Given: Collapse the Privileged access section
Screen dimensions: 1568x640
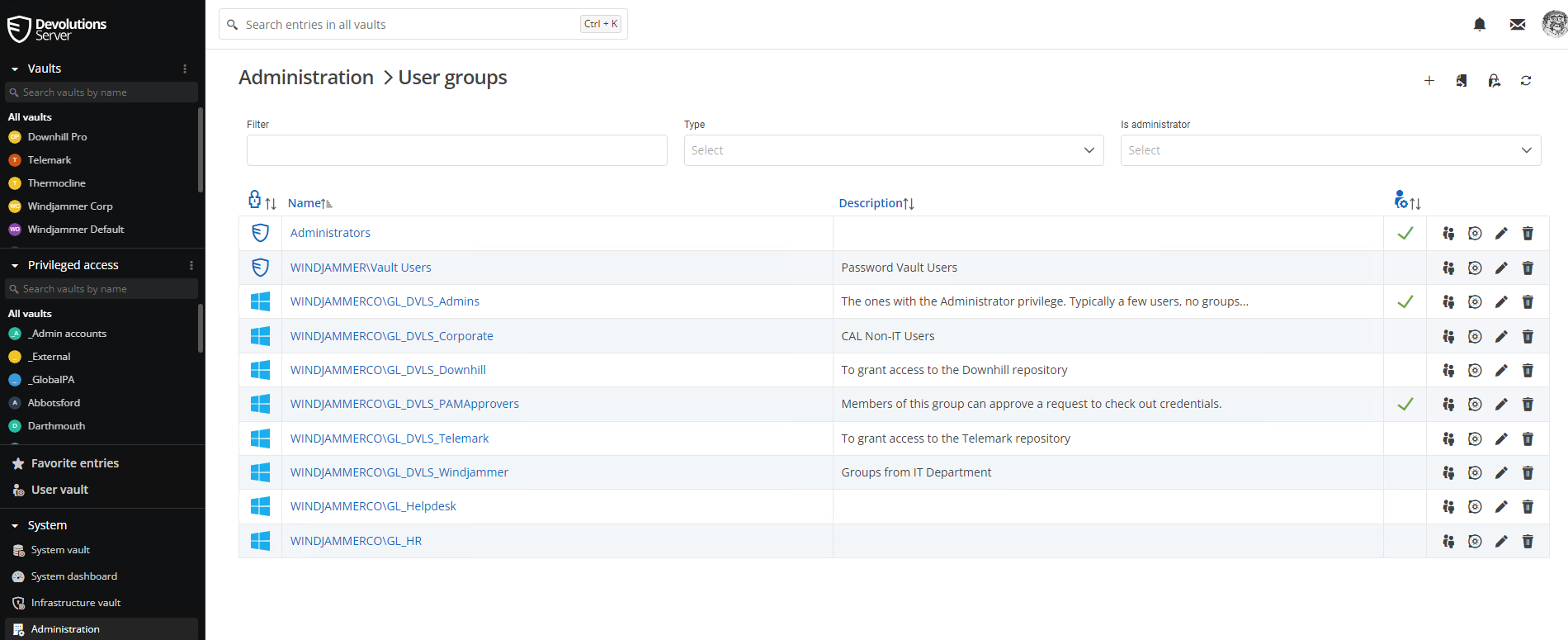Looking at the screenshot, I should [15, 266].
